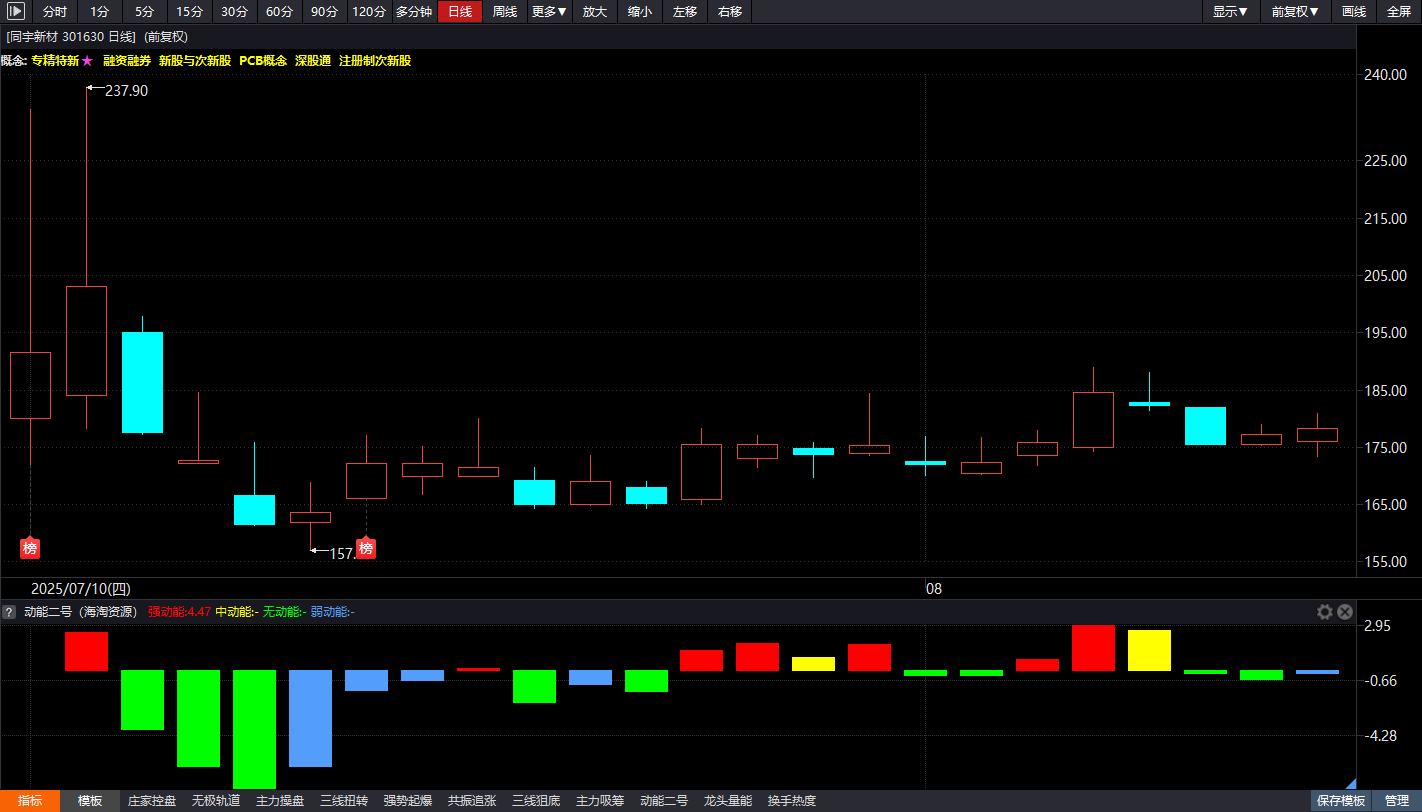
Task: Click the 保存模板 button
Action: (x=1341, y=801)
